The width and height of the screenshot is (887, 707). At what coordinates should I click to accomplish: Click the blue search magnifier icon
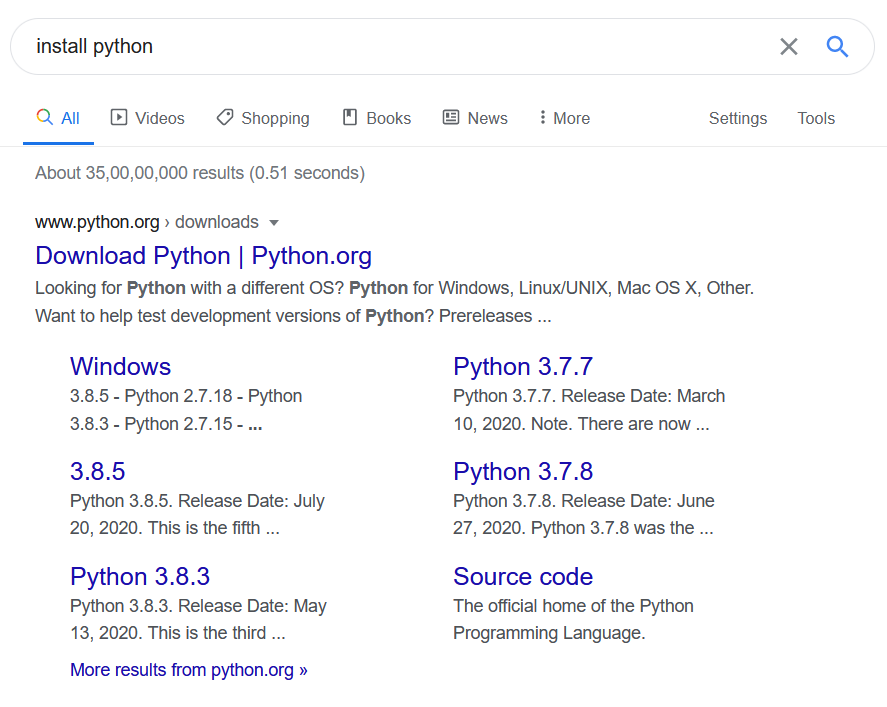tap(837, 46)
